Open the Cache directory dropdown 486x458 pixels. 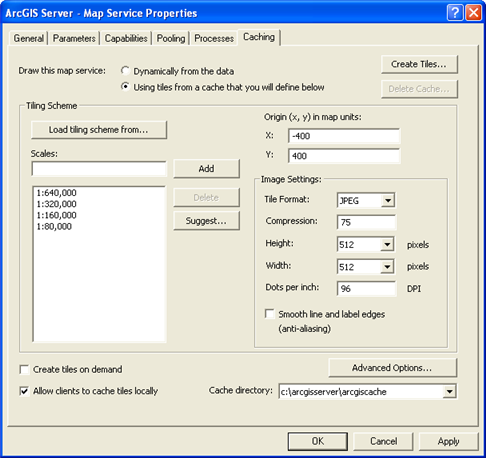(x=450, y=391)
